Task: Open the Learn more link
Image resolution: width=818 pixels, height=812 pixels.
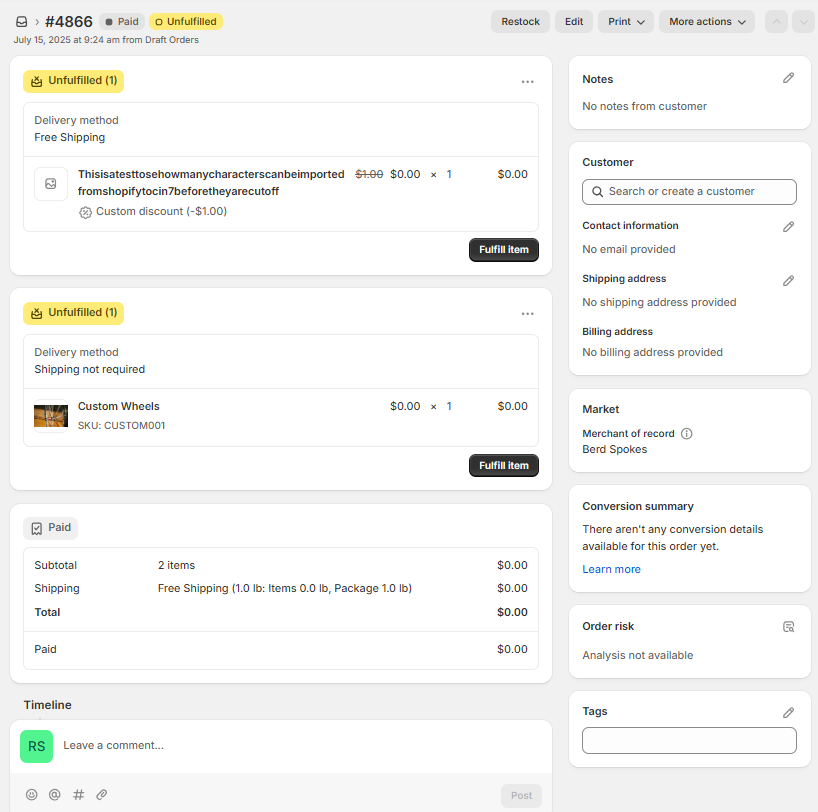Action: pos(611,569)
